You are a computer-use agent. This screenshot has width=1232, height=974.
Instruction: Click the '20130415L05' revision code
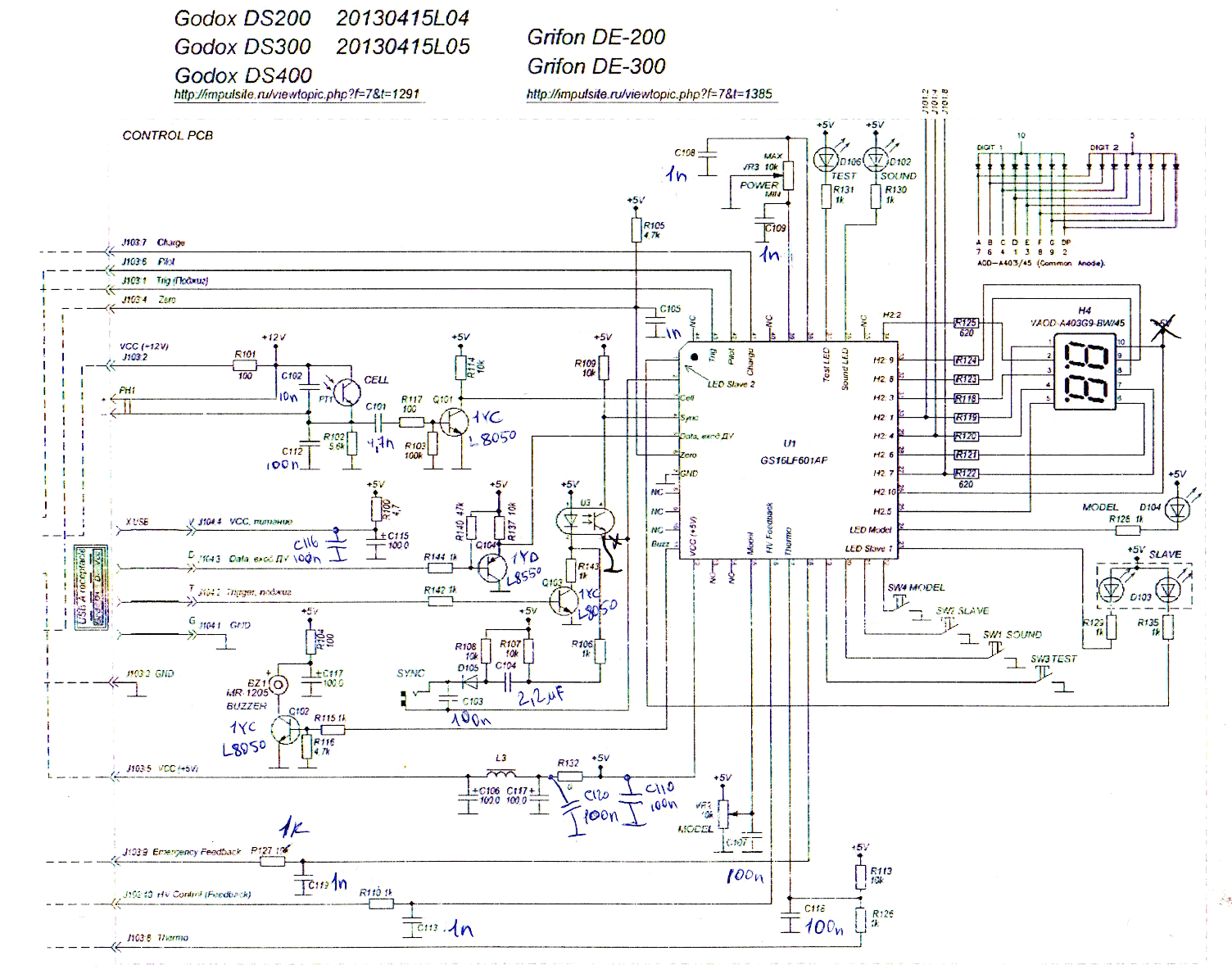pyautogui.click(x=403, y=47)
